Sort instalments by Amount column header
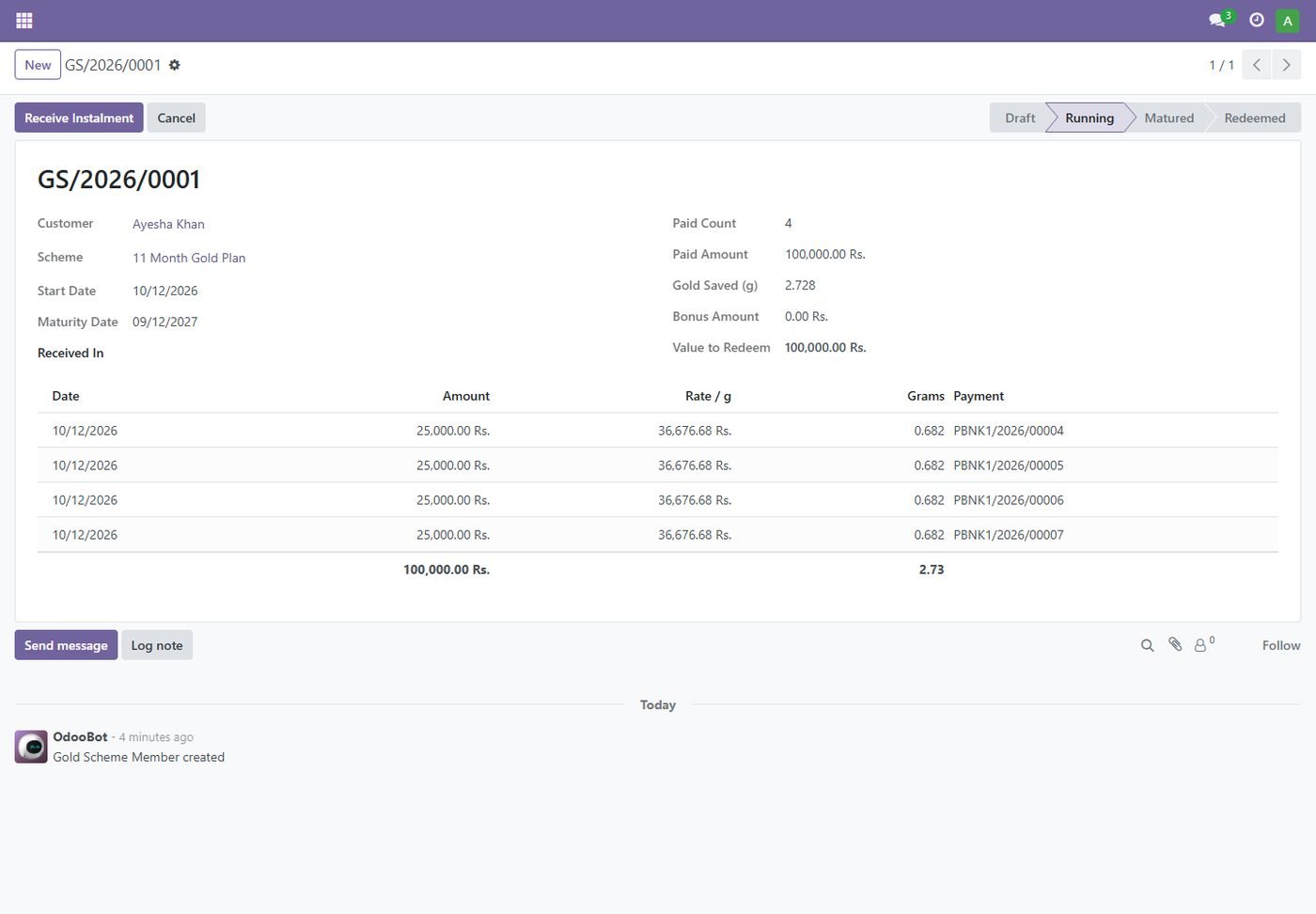Screen dimensions: 1316x914 click(466, 396)
